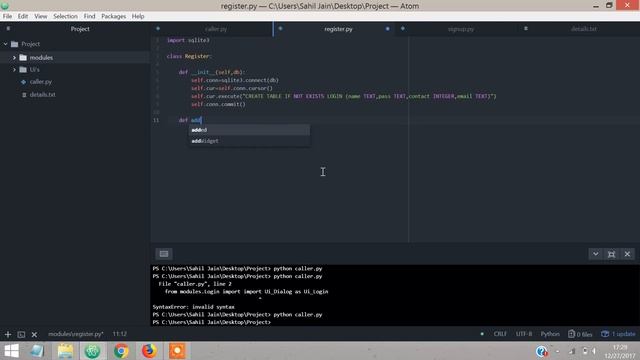Launch Firefox from the taskbar
Screen dimensions: 640x360
pos(149,351)
